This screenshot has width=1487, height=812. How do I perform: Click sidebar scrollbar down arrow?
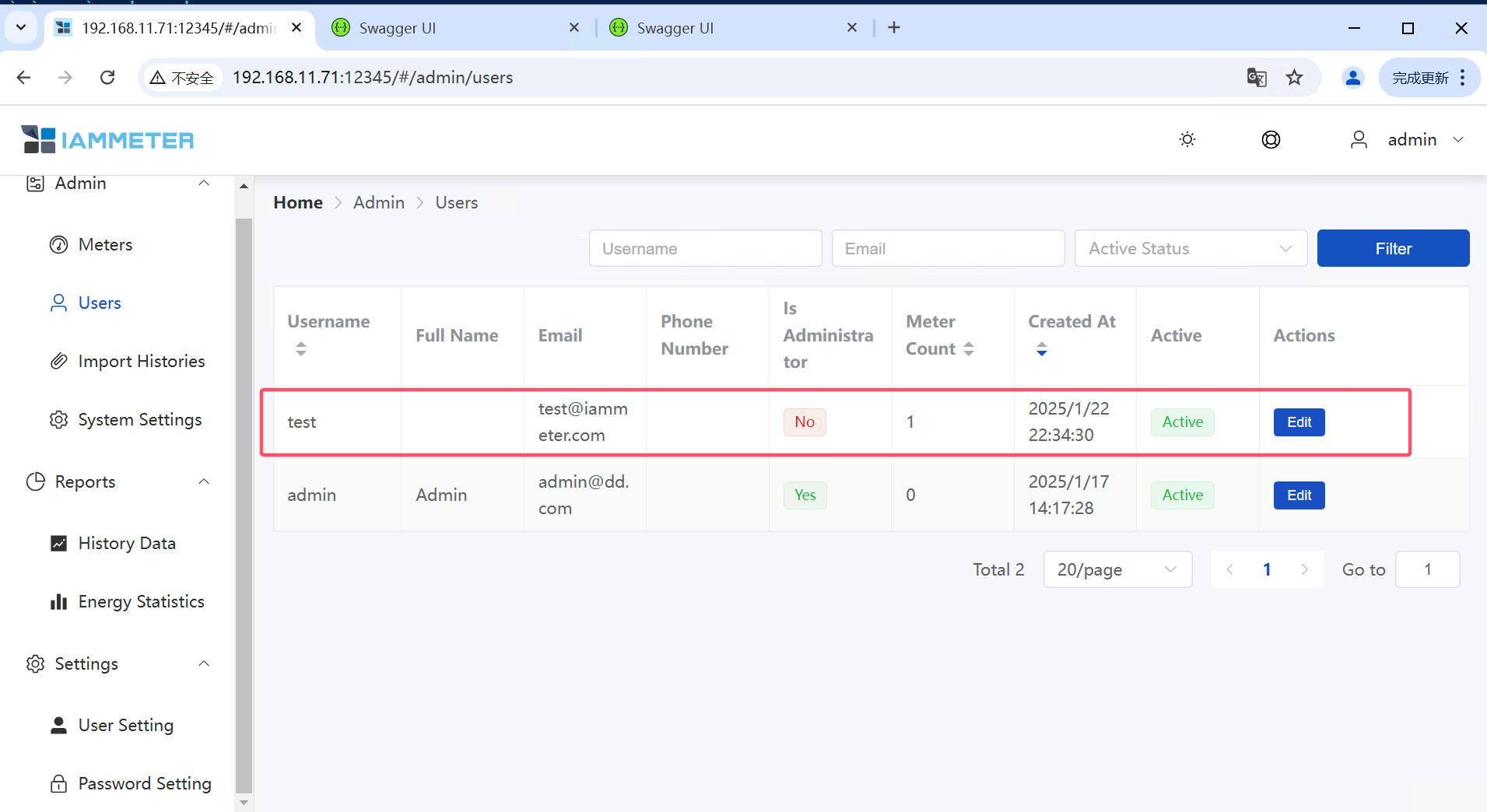(244, 802)
